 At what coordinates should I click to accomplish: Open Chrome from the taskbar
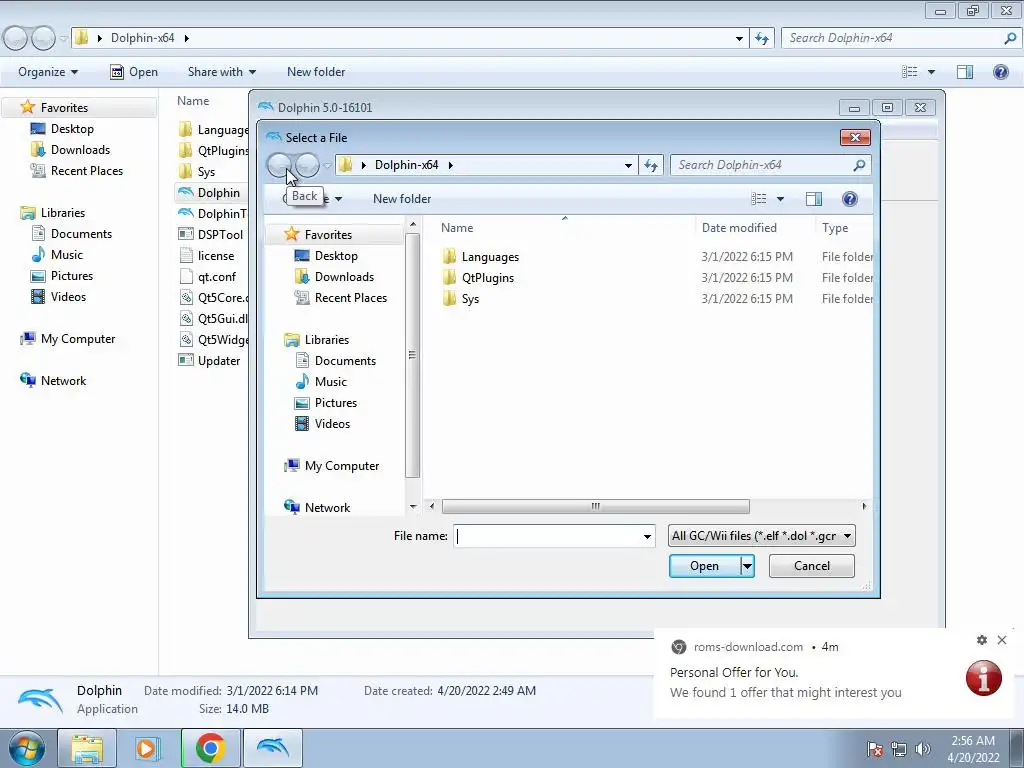pos(210,748)
